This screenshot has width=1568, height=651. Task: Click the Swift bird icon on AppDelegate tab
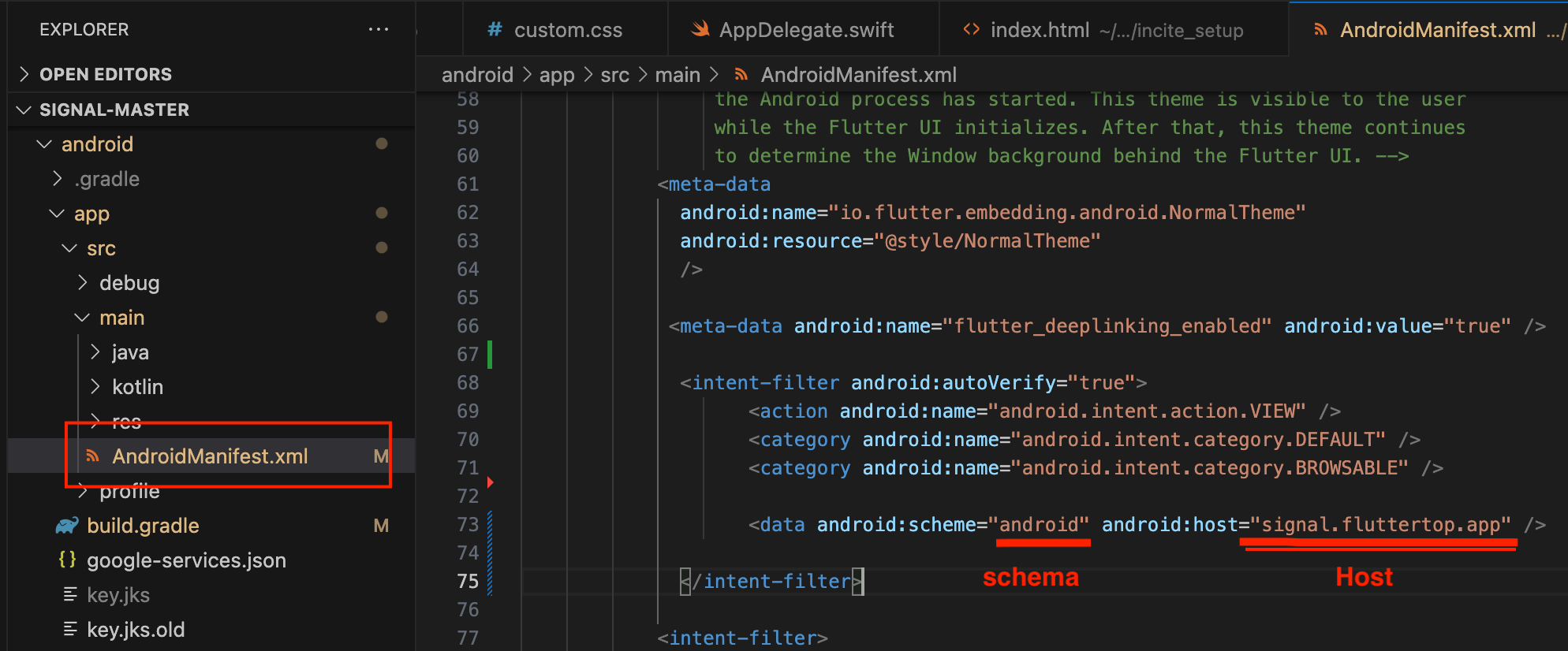pyautogui.click(x=700, y=30)
